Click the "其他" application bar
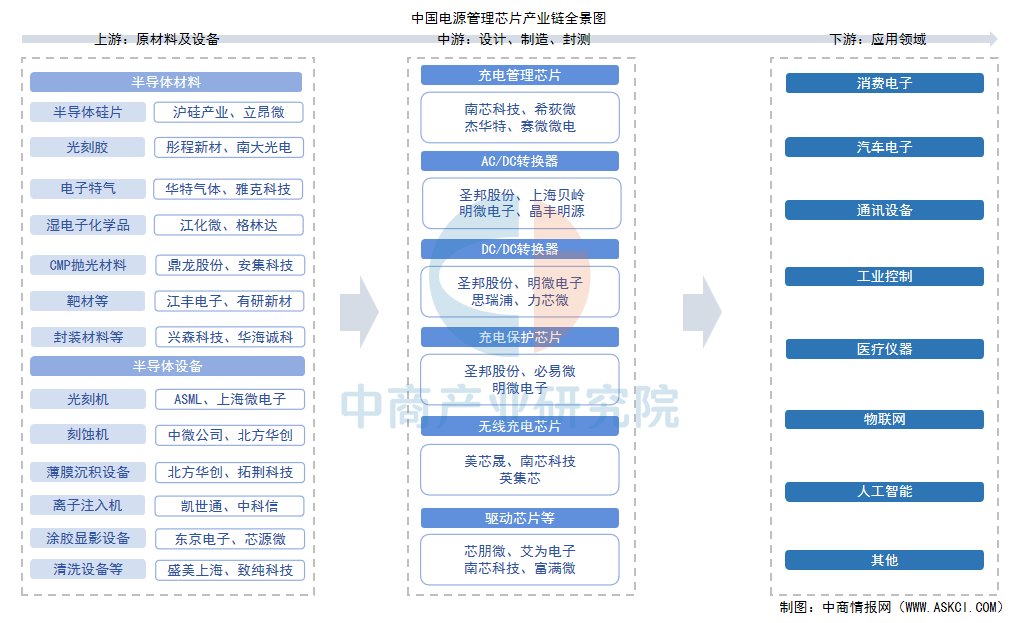This screenshot has height=623, width=1020. 884,560
